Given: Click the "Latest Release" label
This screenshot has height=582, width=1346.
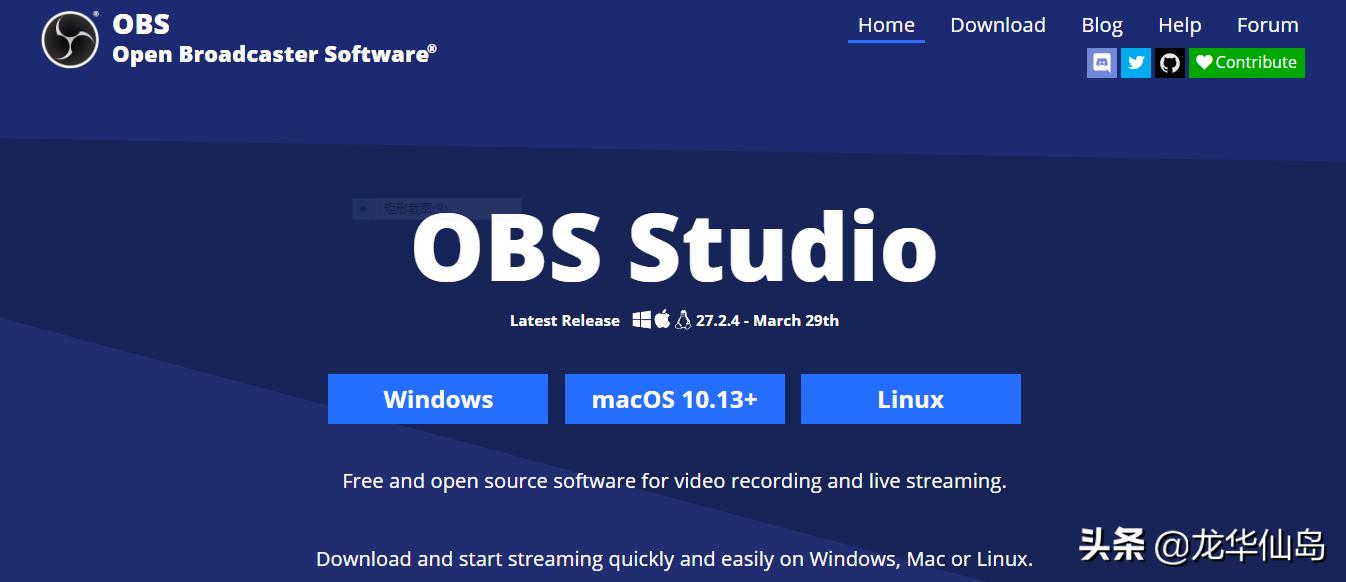Looking at the screenshot, I should click(565, 321).
